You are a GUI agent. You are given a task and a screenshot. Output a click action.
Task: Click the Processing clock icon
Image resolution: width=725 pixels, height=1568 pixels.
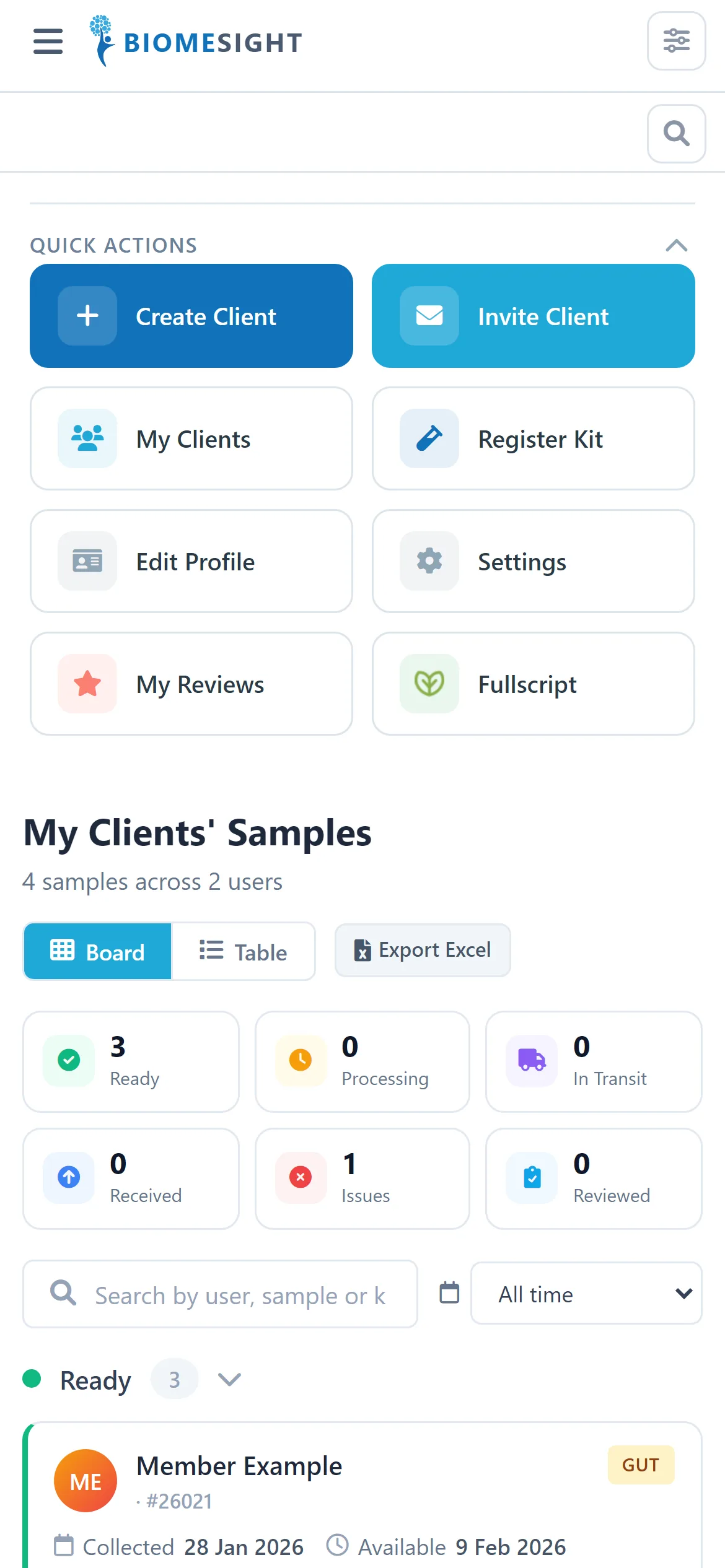[301, 1060]
